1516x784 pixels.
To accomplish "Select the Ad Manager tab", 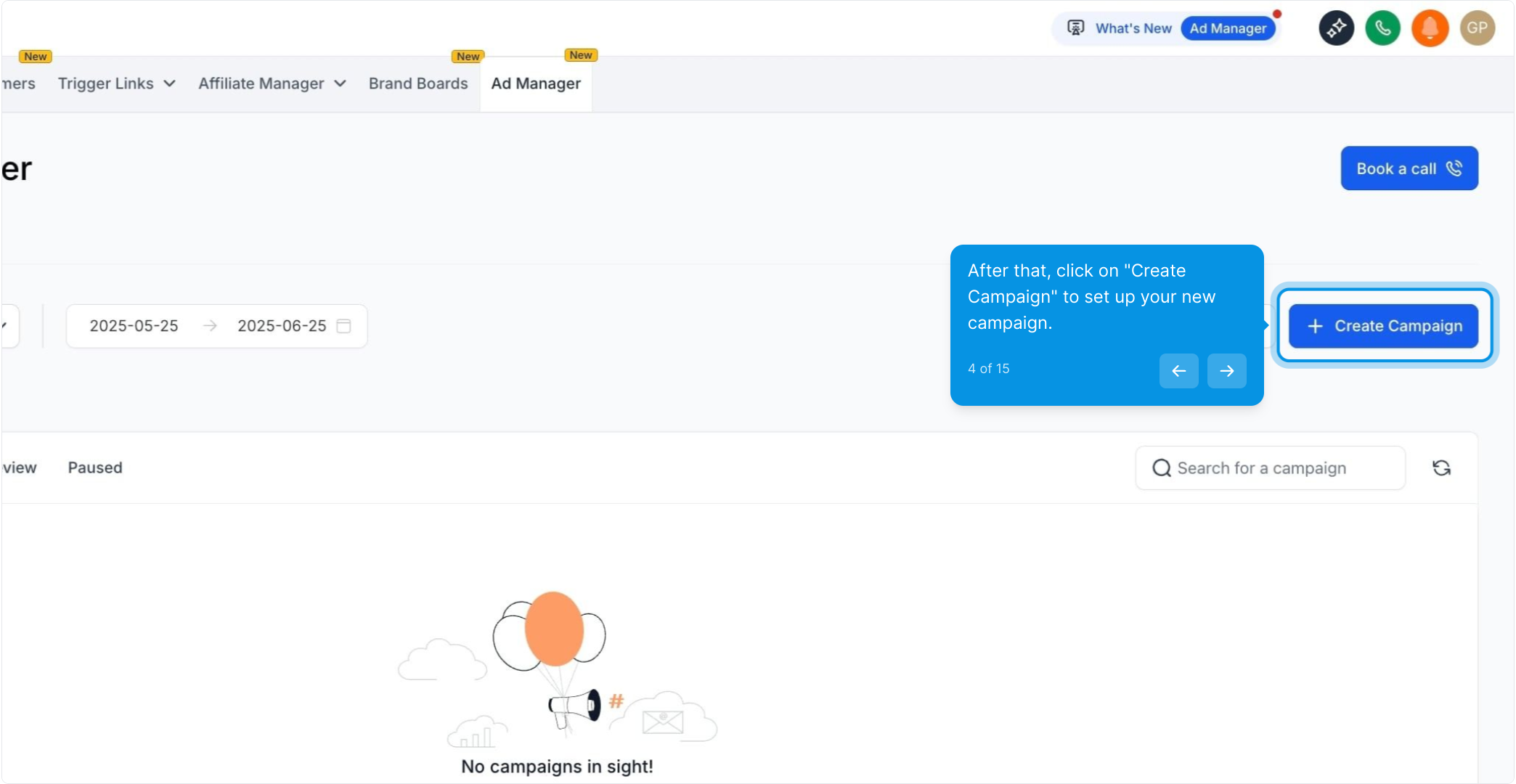I will pos(536,83).
